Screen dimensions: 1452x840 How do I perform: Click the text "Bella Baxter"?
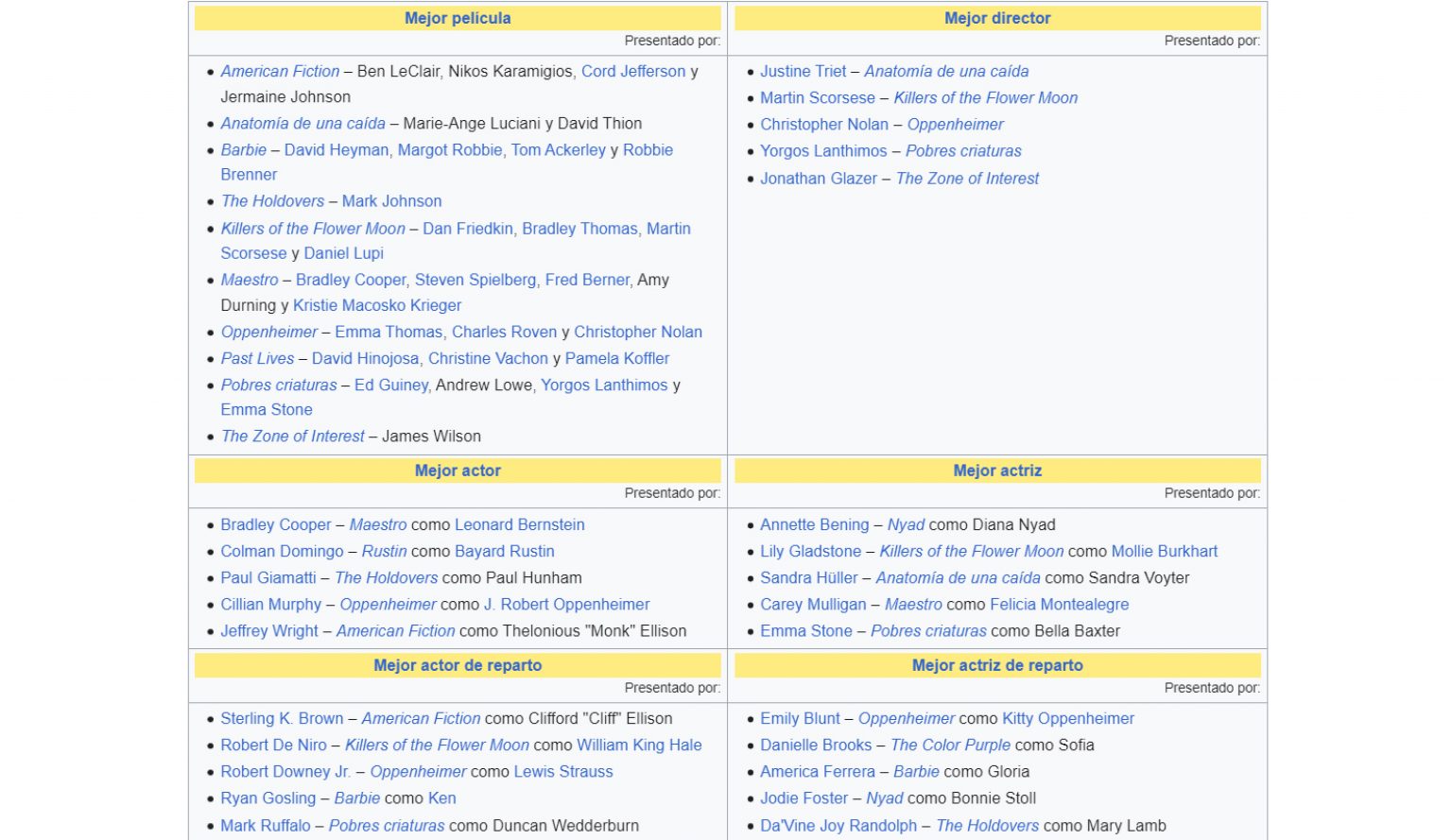1077,630
